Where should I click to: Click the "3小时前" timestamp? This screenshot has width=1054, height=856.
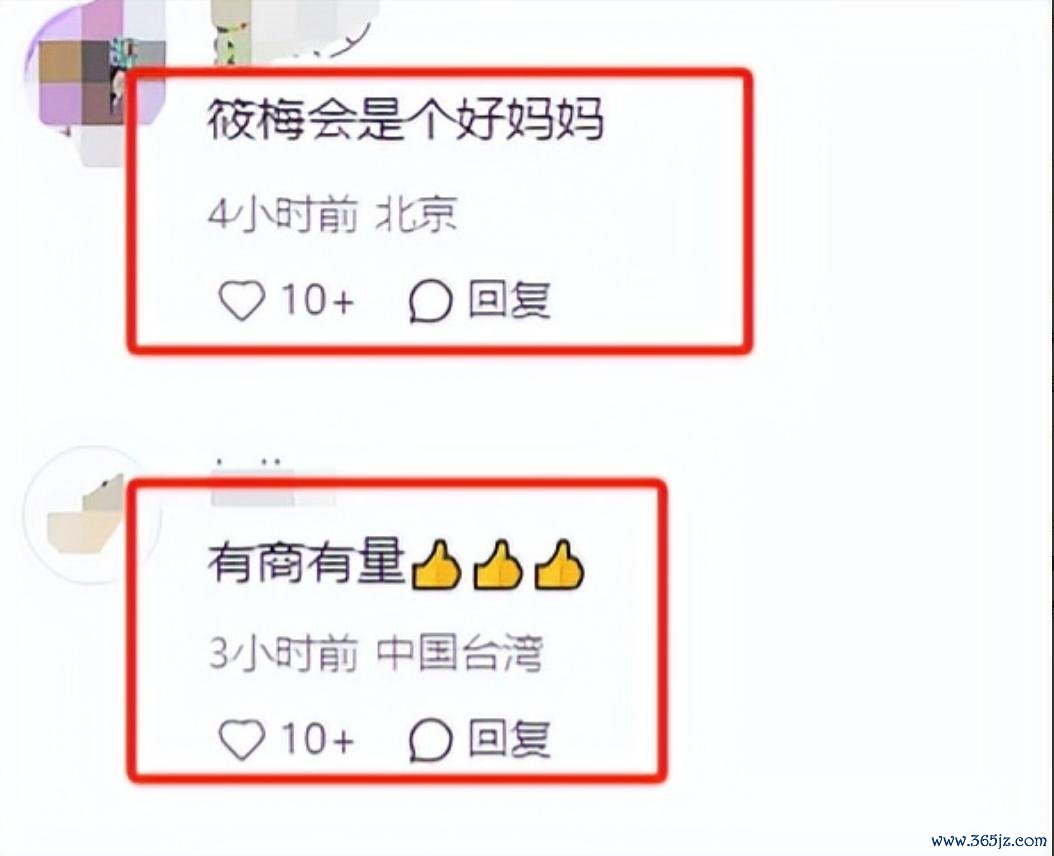[283, 652]
